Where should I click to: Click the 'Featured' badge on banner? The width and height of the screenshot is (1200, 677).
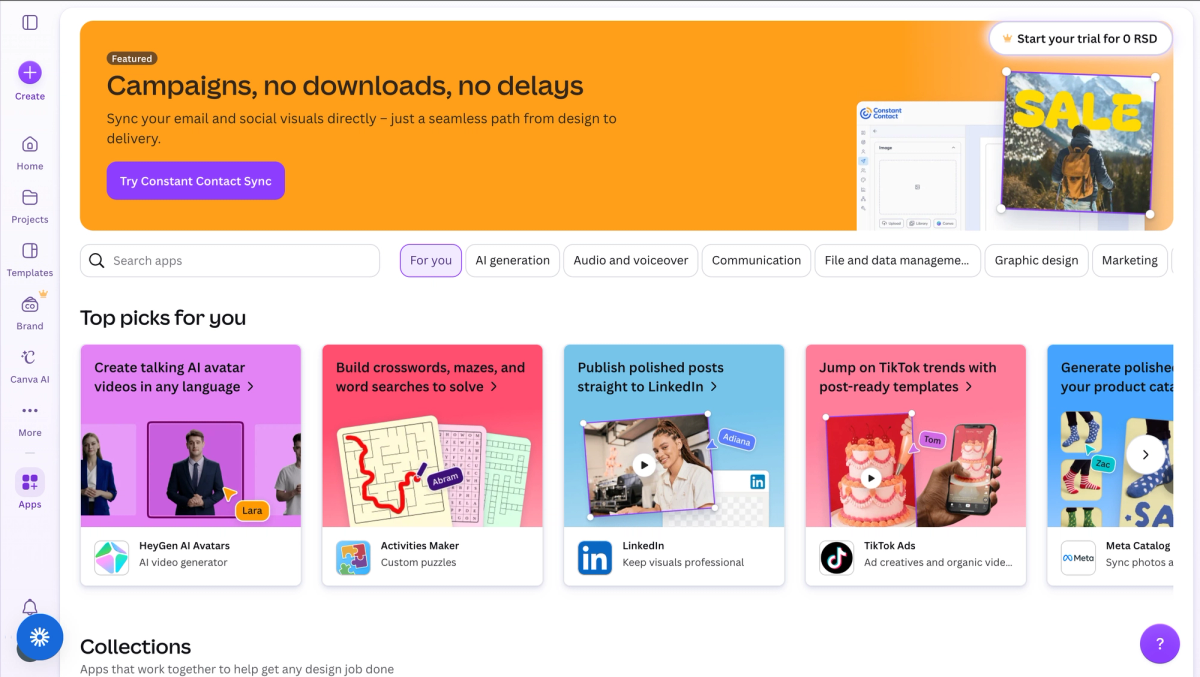pyautogui.click(x=132, y=59)
